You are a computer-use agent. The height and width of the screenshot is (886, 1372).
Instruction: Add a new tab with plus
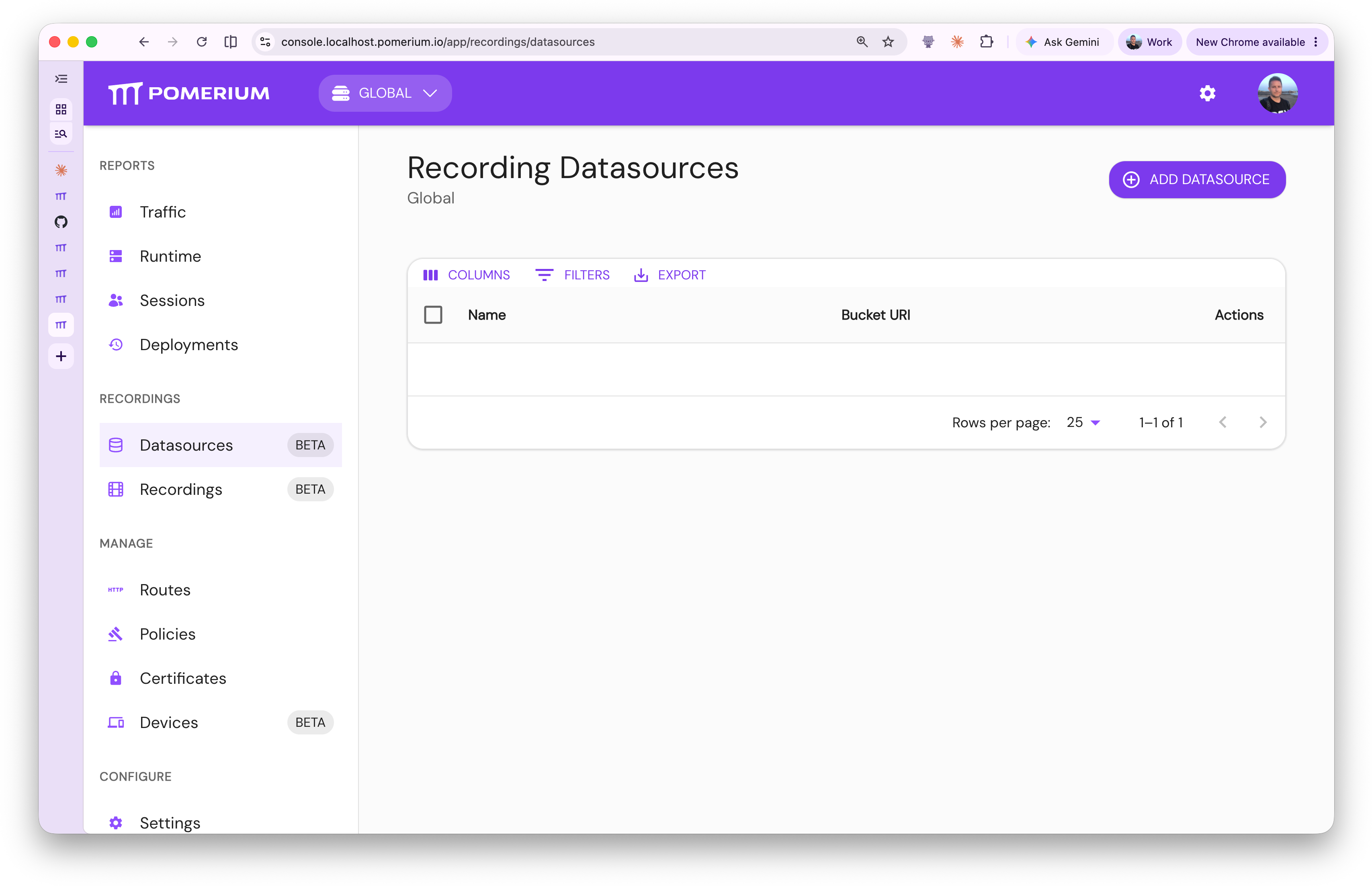(x=61, y=356)
